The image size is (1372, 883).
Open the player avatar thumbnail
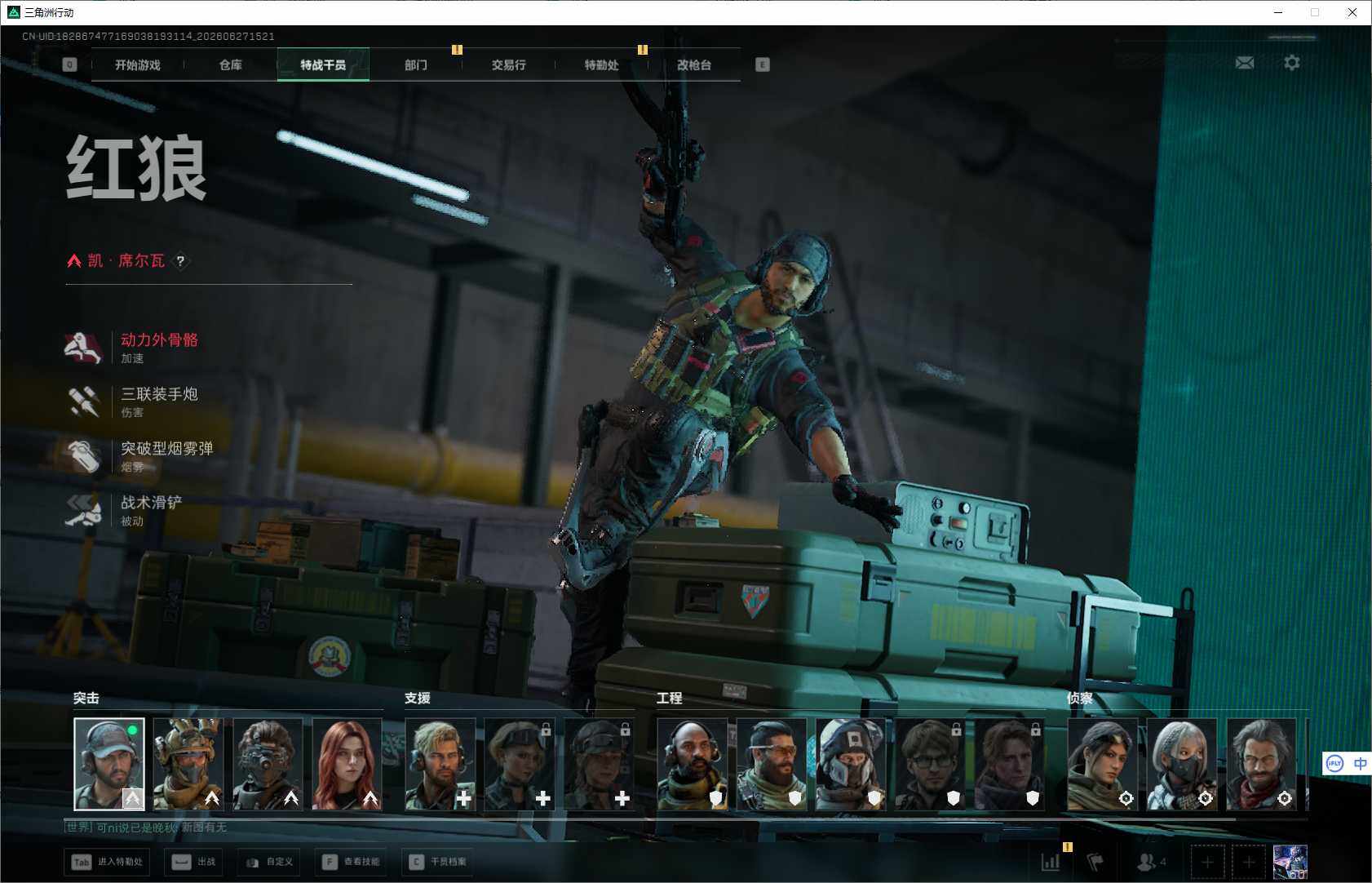tap(1290, 862)
